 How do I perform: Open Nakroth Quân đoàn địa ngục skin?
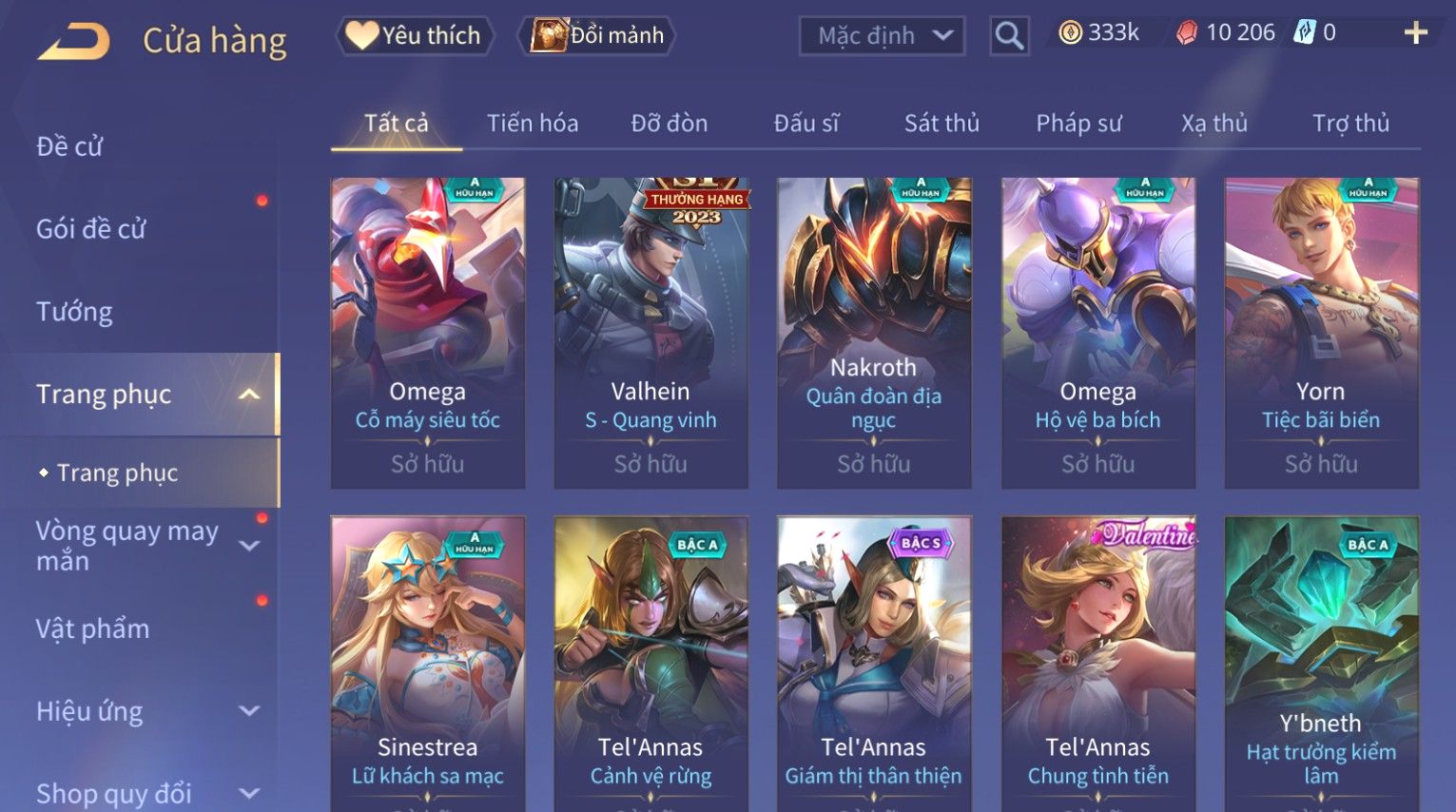pyautogui.click(x=874, y=333)
